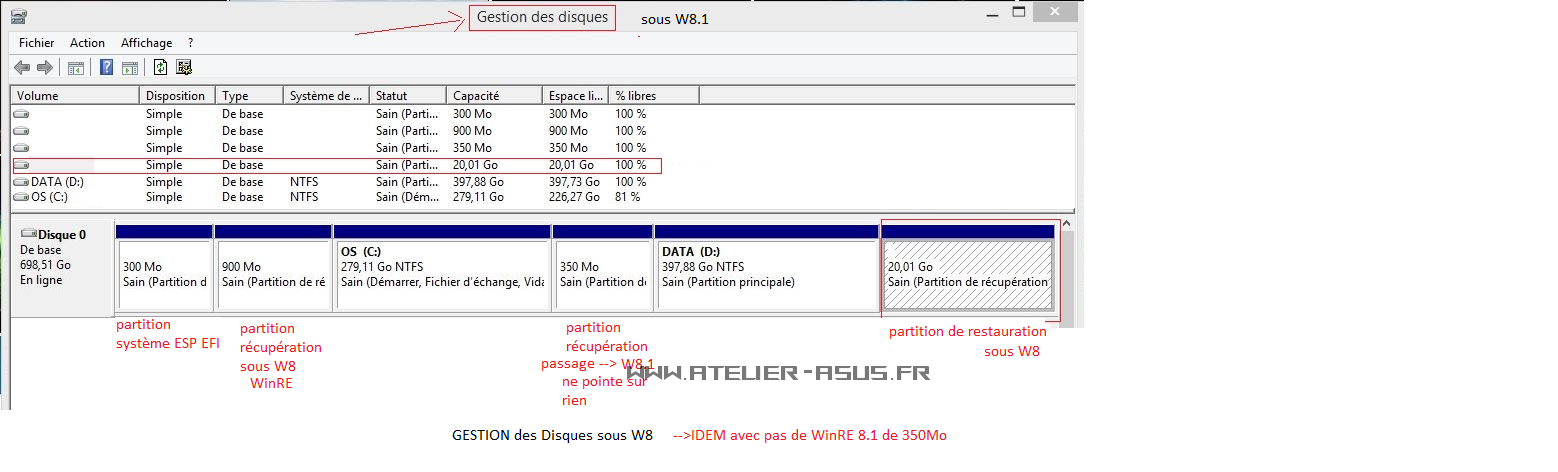Select the DATA (D:) volume row
This screenshot has width=1558, height=472.
pos(50,182)
